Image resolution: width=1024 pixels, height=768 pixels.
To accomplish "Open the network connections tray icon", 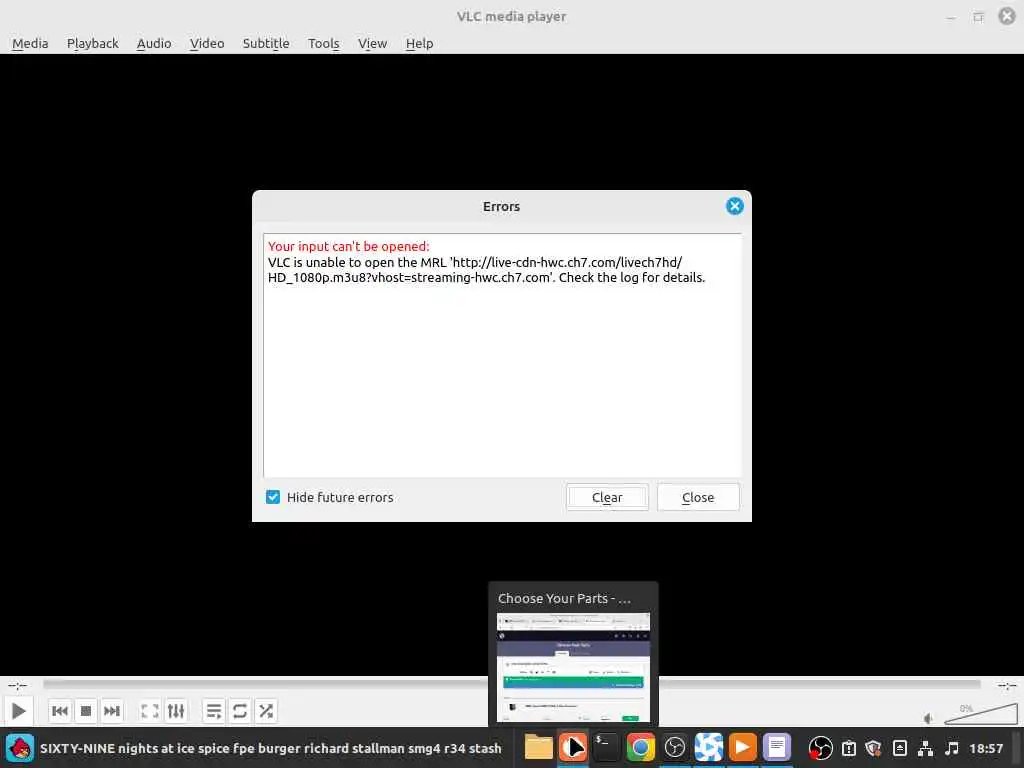I will (925, 748).
